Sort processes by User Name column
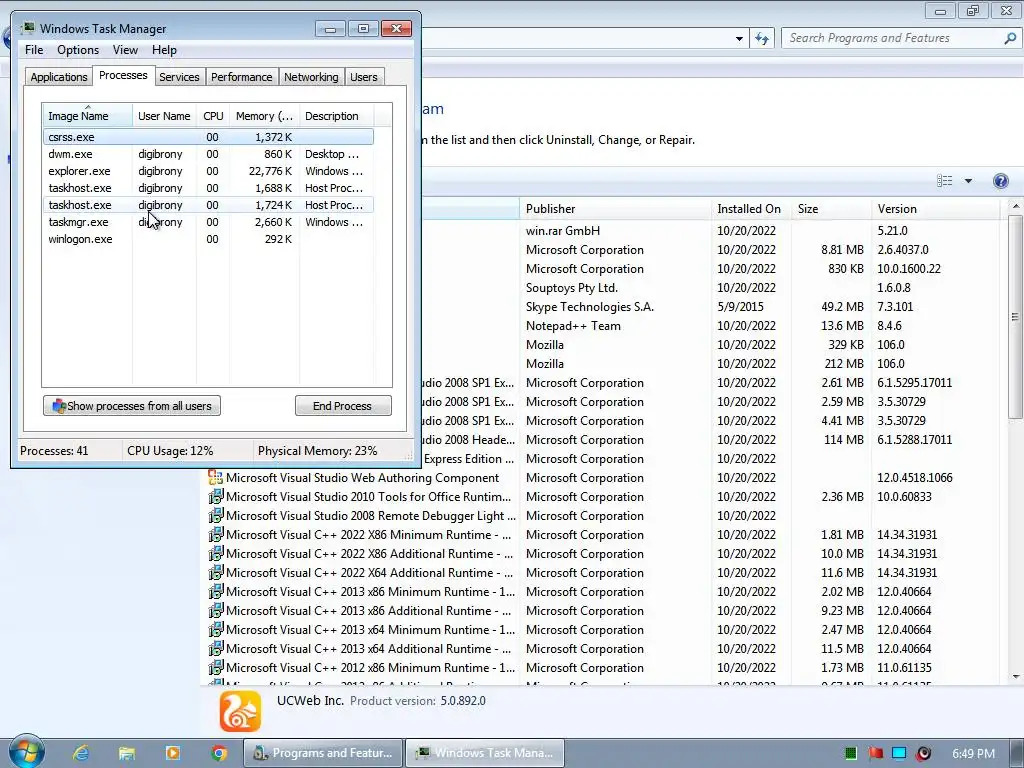The width and height of the screenshot is (1024, 768). (164, 116)
